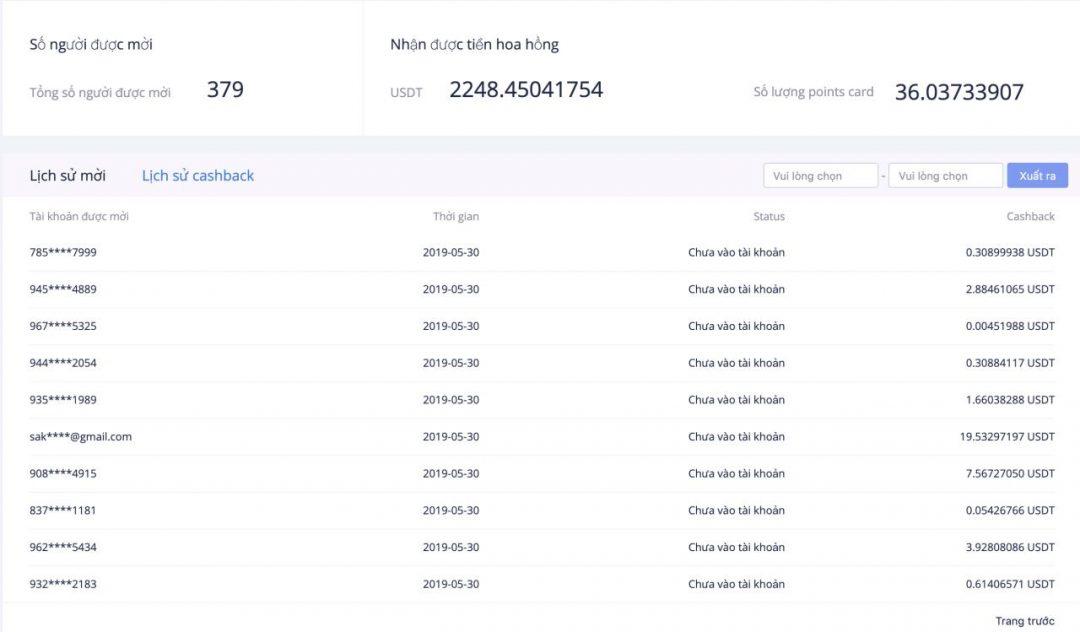
Task: Select invited account 837****1181
Action: tap(63, 510)
